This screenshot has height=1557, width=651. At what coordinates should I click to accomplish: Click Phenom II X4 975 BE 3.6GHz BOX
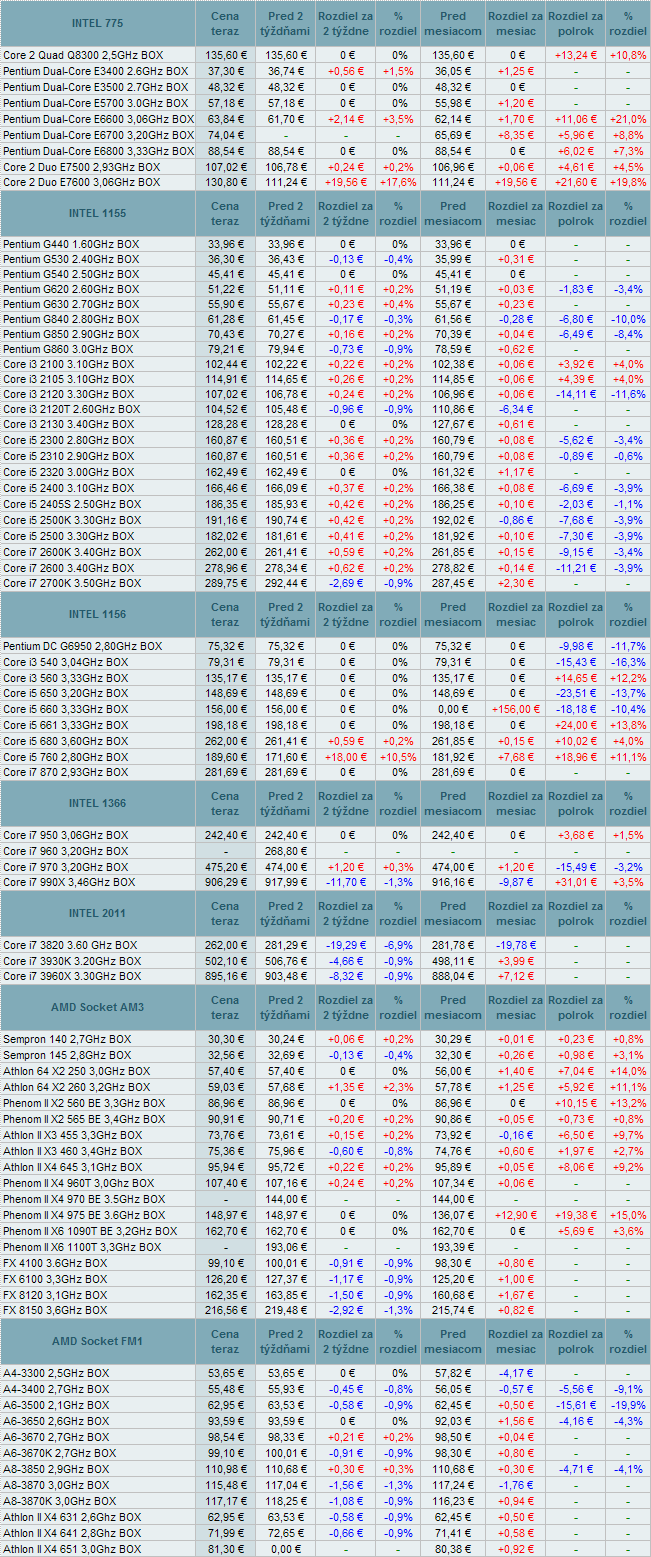tap(84, 1215)
